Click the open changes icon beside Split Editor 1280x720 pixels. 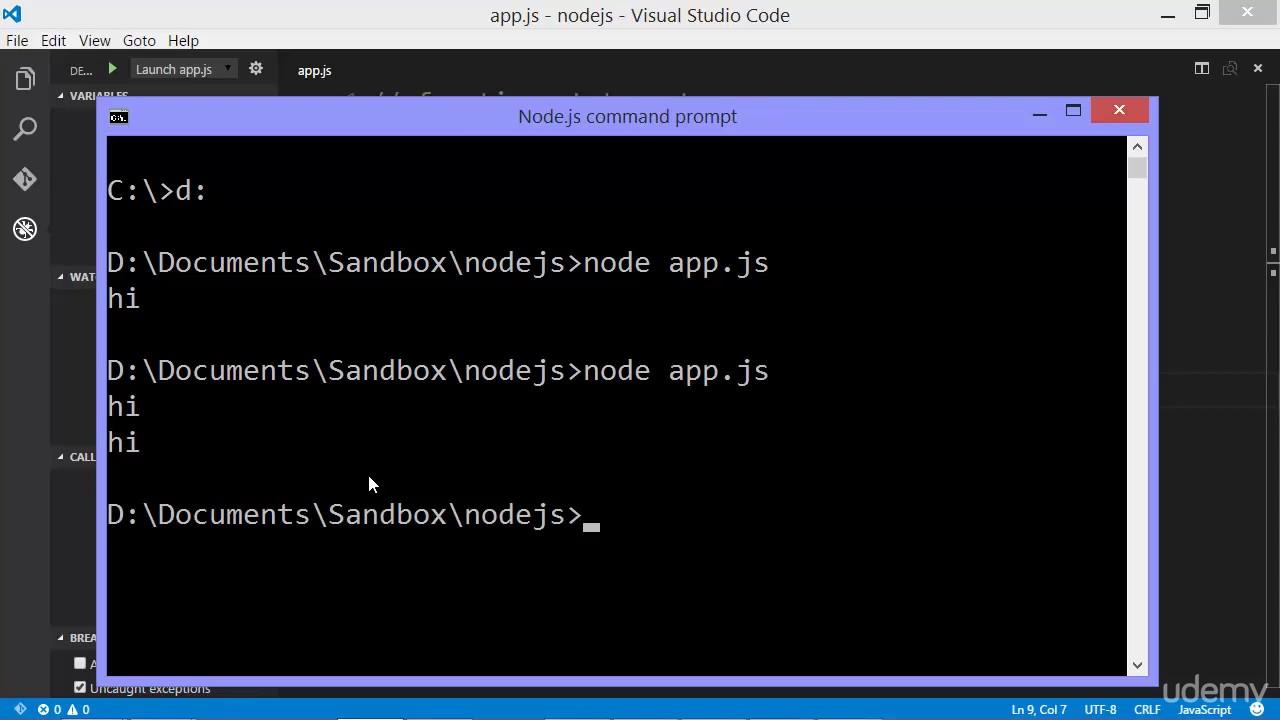pos(1230,68)
